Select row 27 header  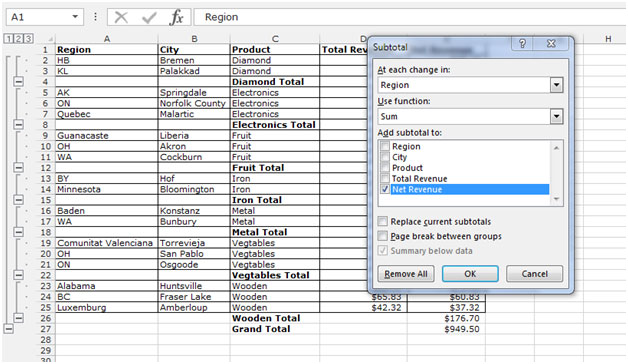point(46,329)
